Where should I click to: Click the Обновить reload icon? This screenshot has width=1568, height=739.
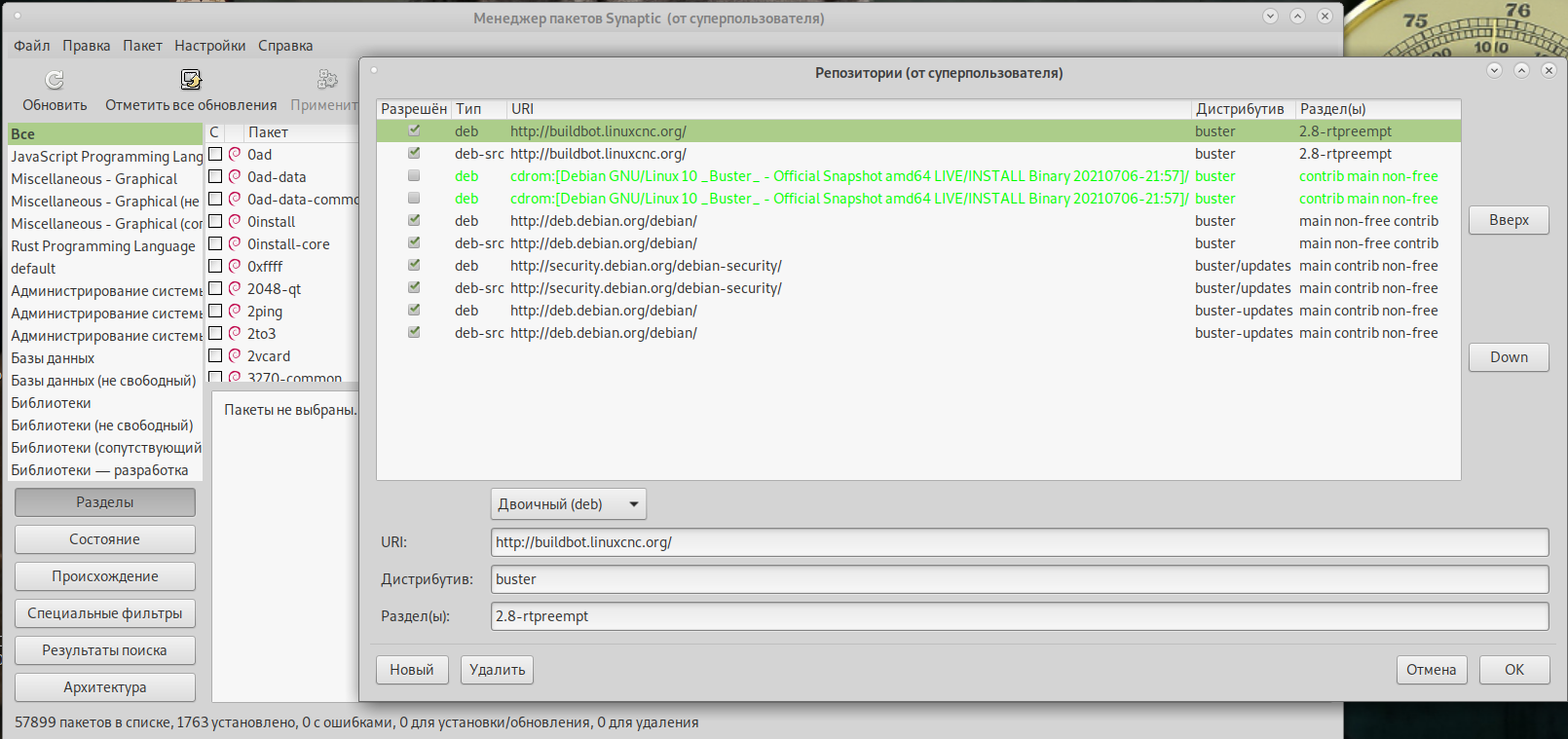point(55,80)
